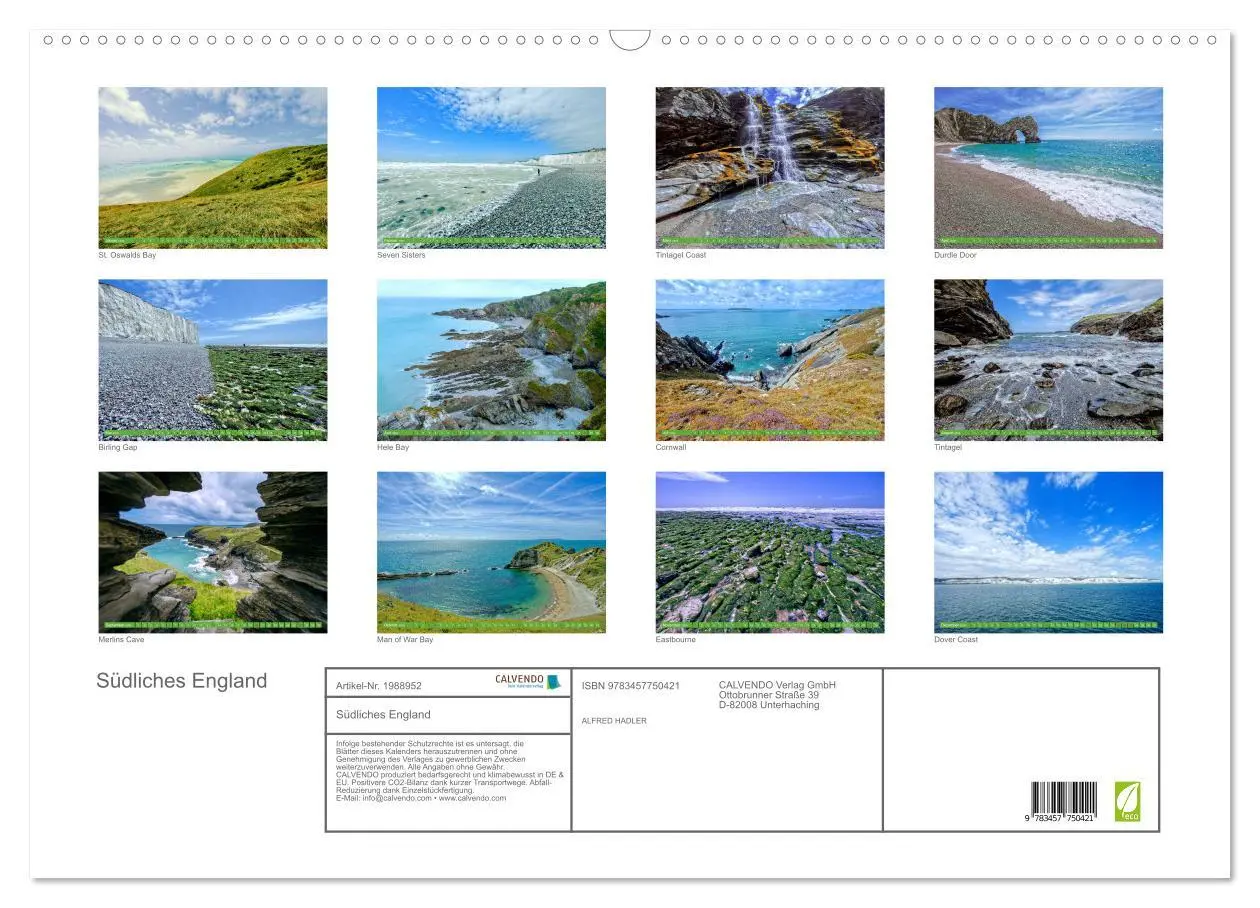Screen dimensions: 1260x908
Task: Click 'Artikel-Nr. 1988952' text
Action: [x=379, y=686]
